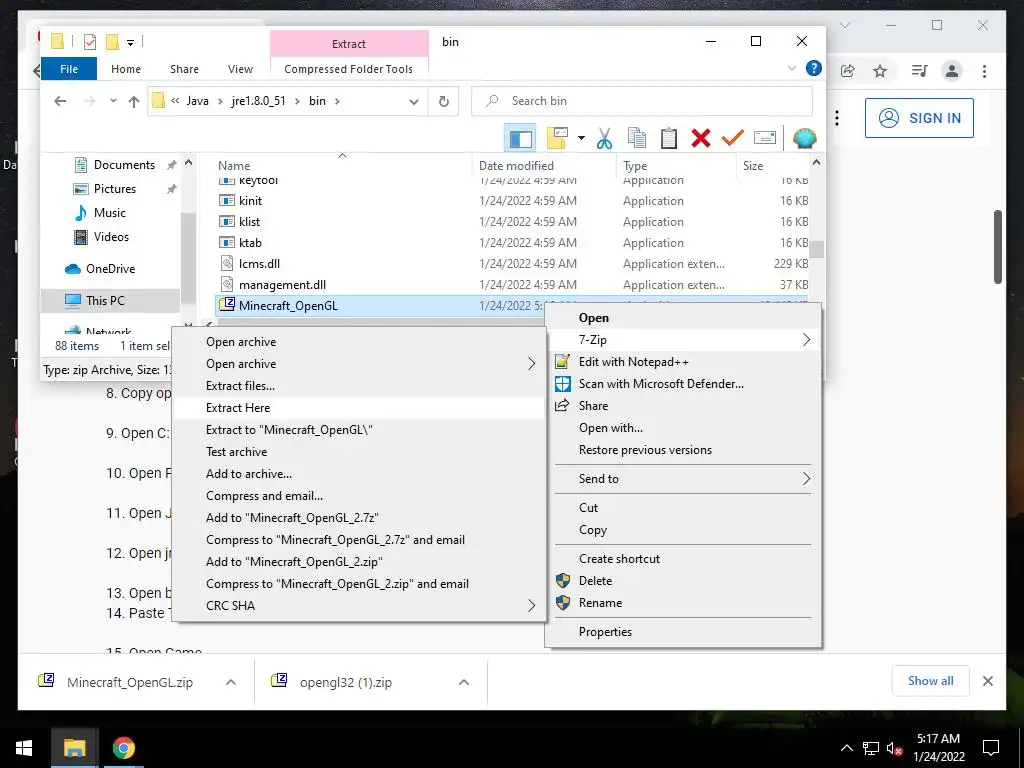Click Chrome media control icon

920,71
